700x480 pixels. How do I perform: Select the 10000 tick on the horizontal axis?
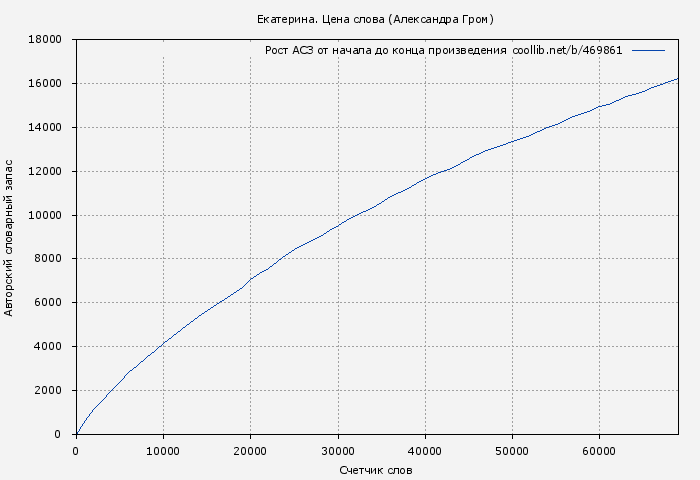click(163, 451)
